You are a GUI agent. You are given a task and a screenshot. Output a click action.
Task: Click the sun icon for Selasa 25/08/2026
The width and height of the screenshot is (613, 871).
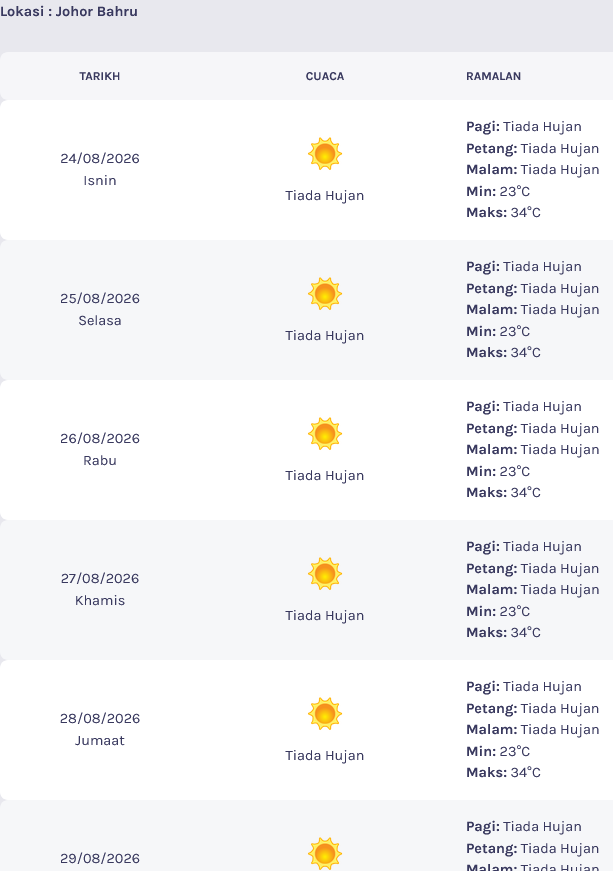pyautogui.click(x=325, y=294)
